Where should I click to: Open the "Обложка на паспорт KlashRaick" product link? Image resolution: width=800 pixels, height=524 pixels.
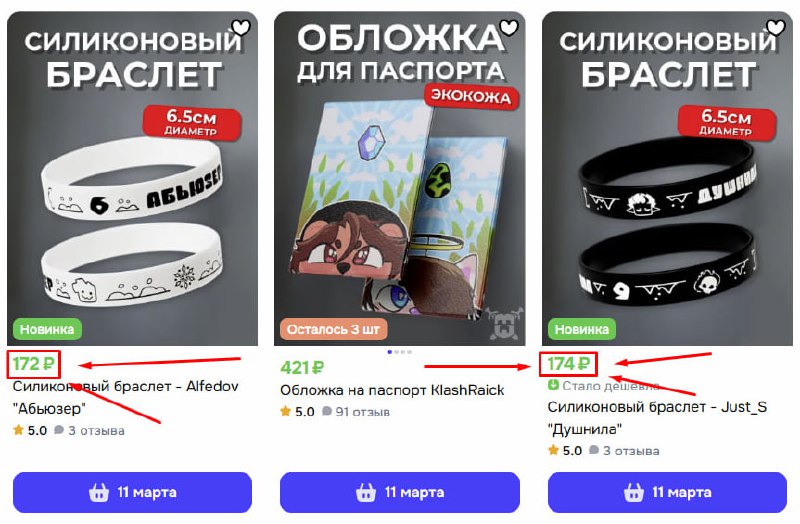pyautogui.click(x=392, y=390)
